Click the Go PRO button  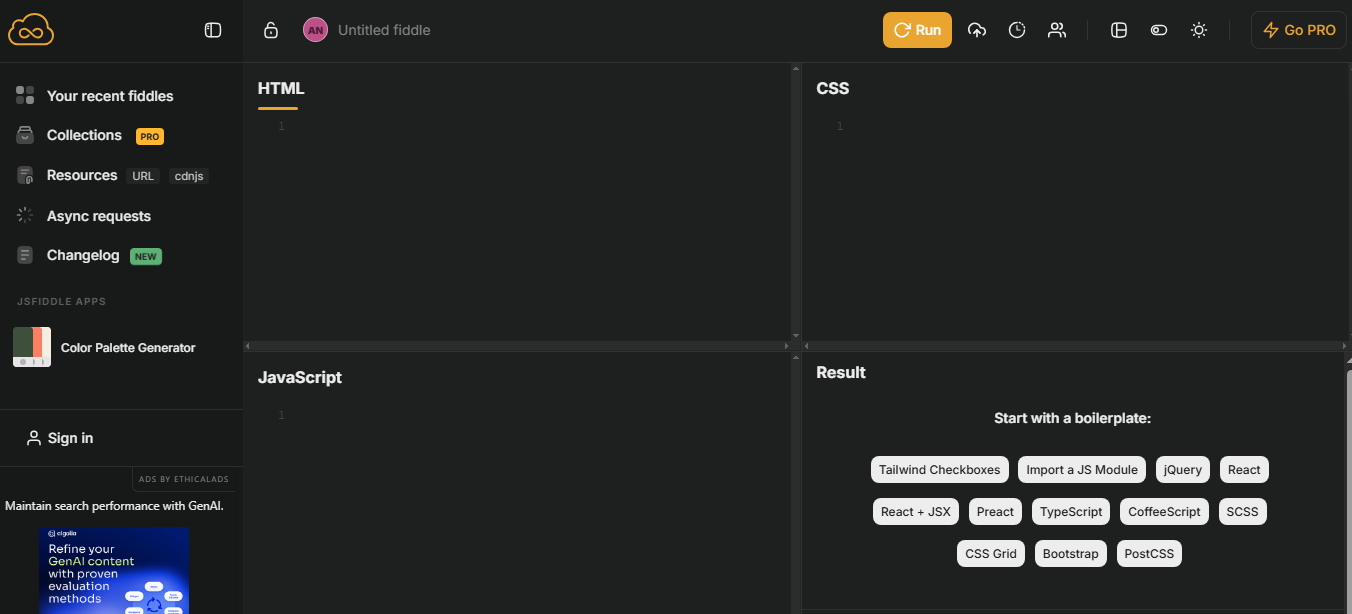coord(1298,29)
